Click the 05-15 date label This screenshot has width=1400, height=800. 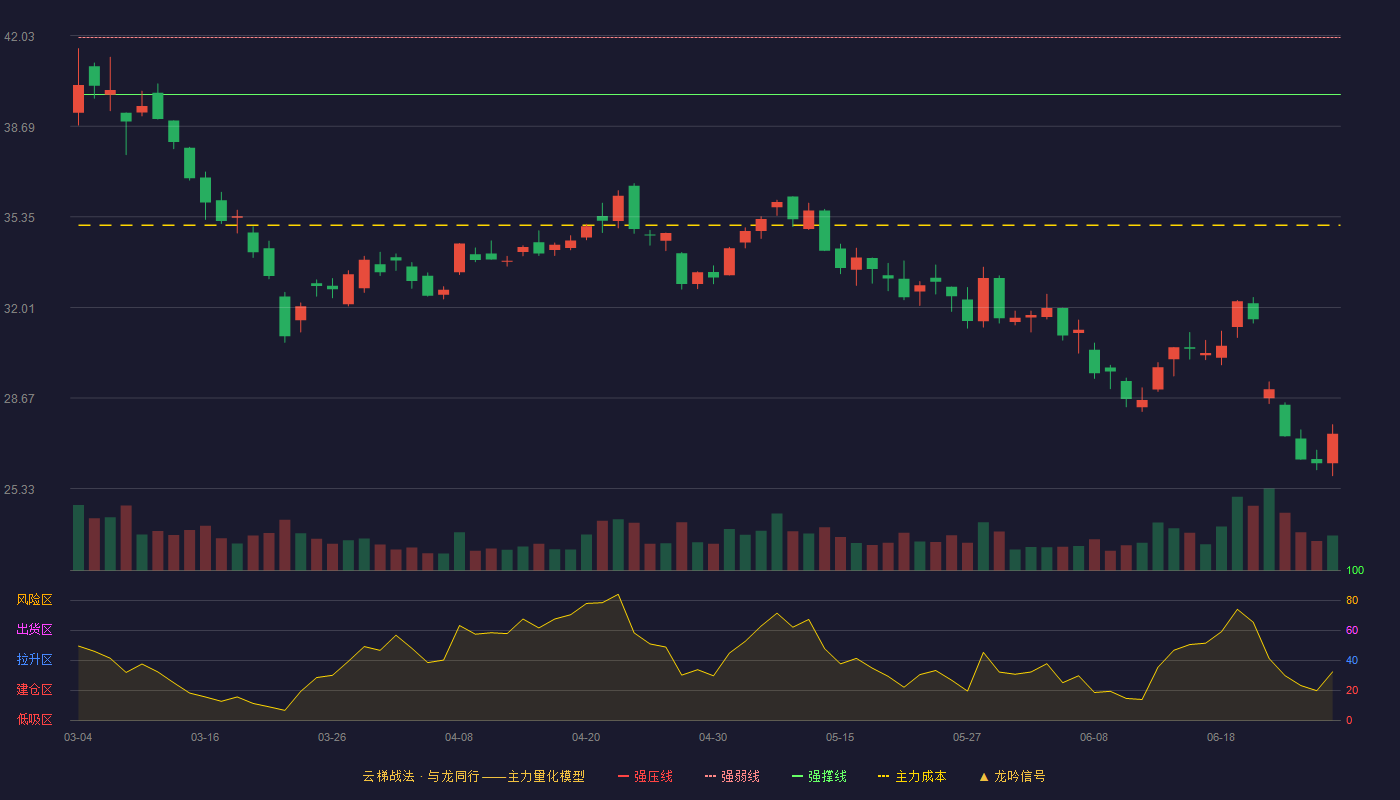click(840, 737)
